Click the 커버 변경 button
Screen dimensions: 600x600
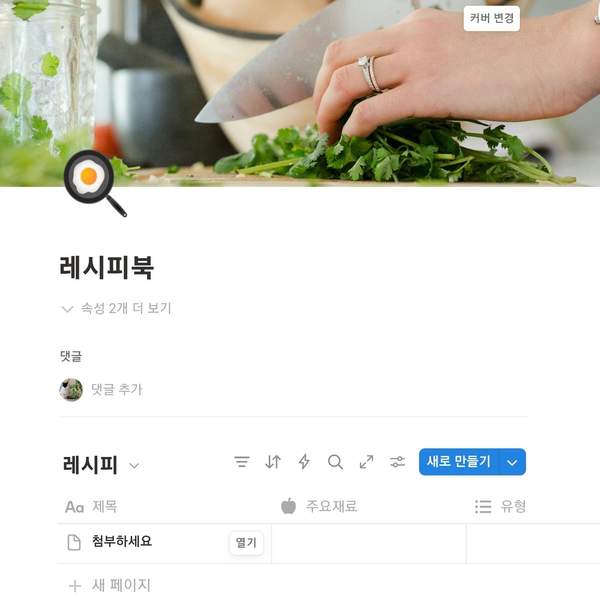coord(492,18)
